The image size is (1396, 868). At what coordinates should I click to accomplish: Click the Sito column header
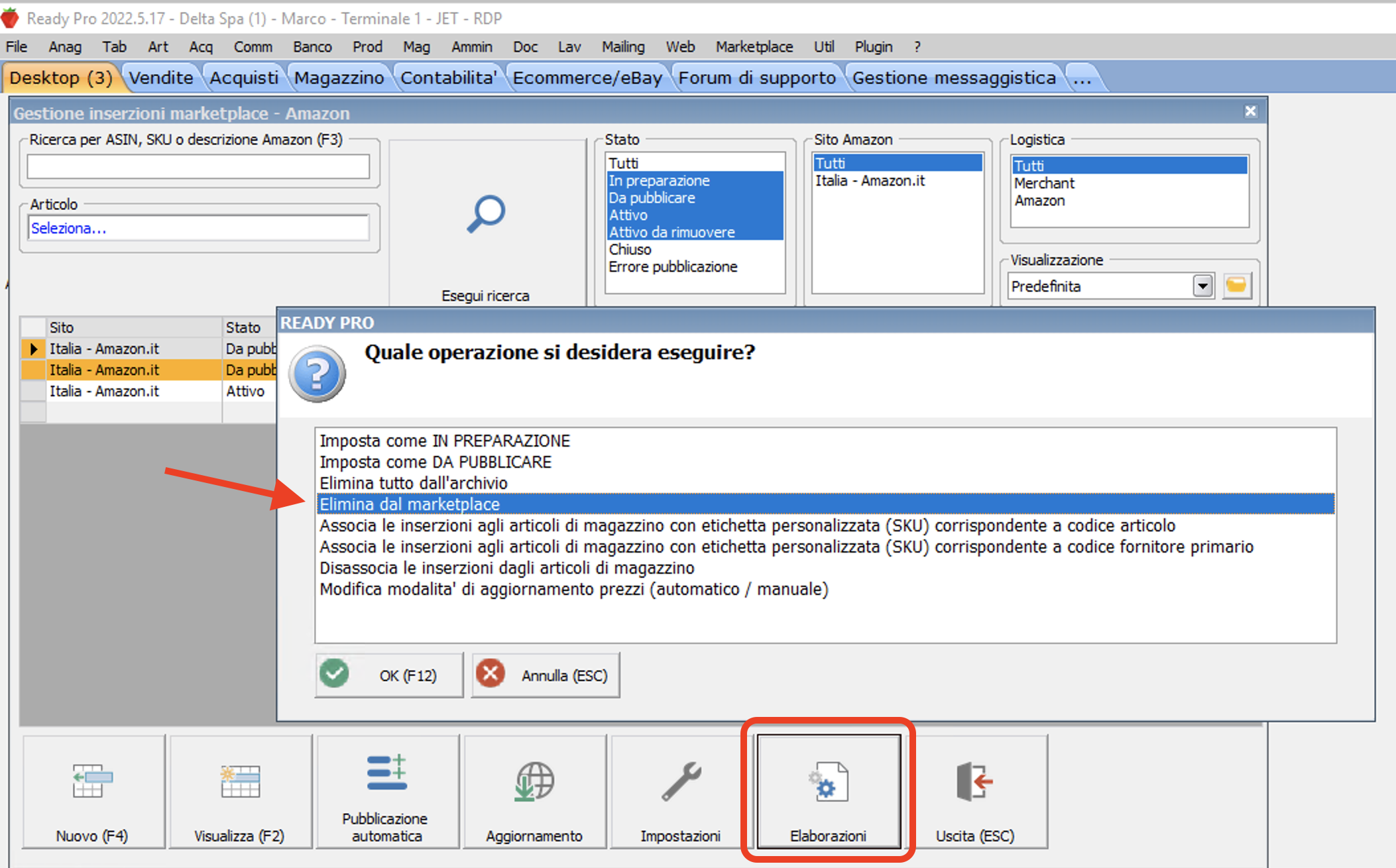pos(133,327)
